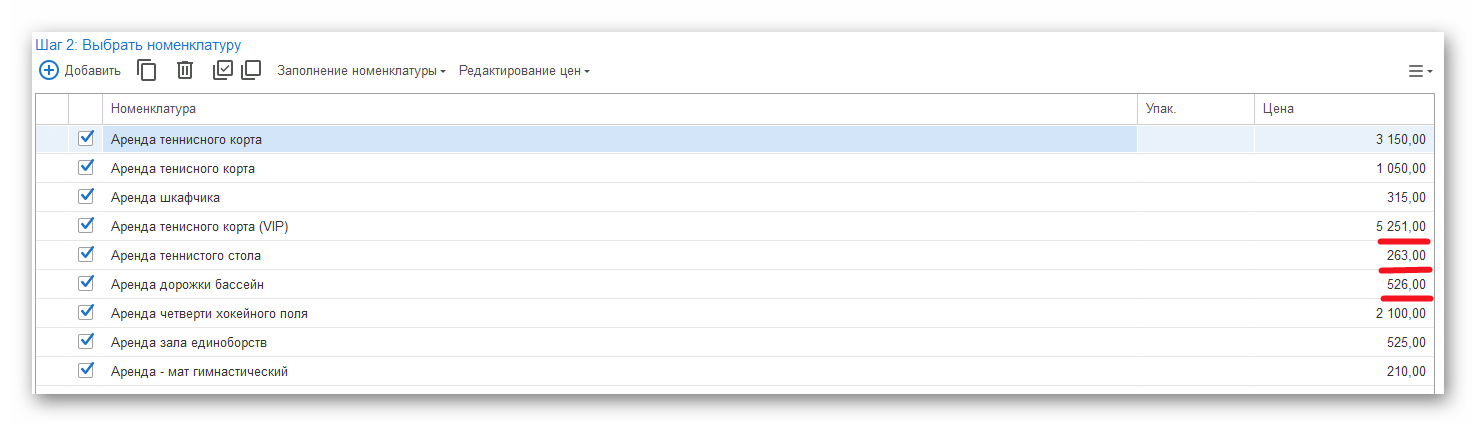Delete the row using the trash icon
1476x426 pixels.
185,70
